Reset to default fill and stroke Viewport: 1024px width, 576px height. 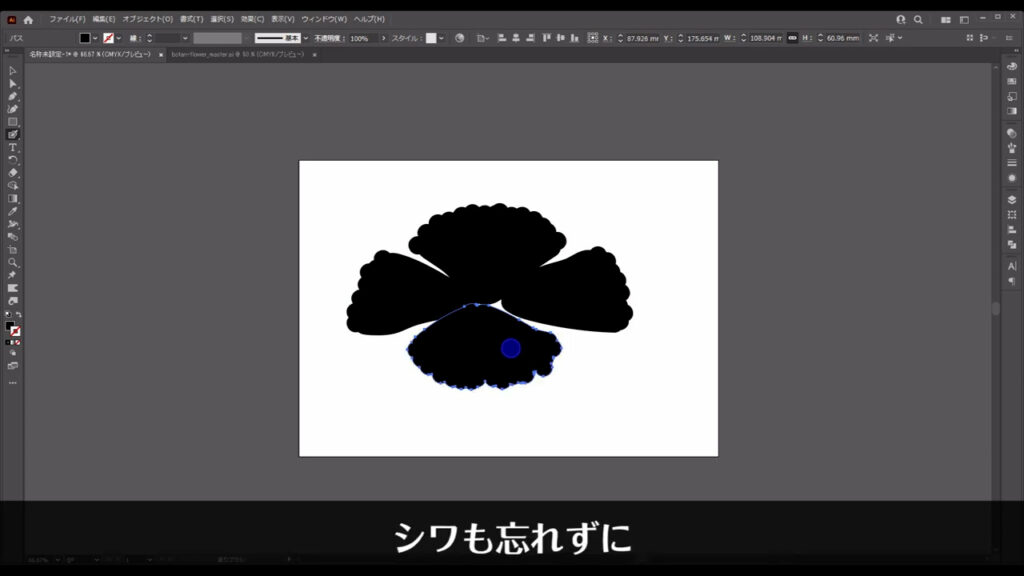pos(8,315)
